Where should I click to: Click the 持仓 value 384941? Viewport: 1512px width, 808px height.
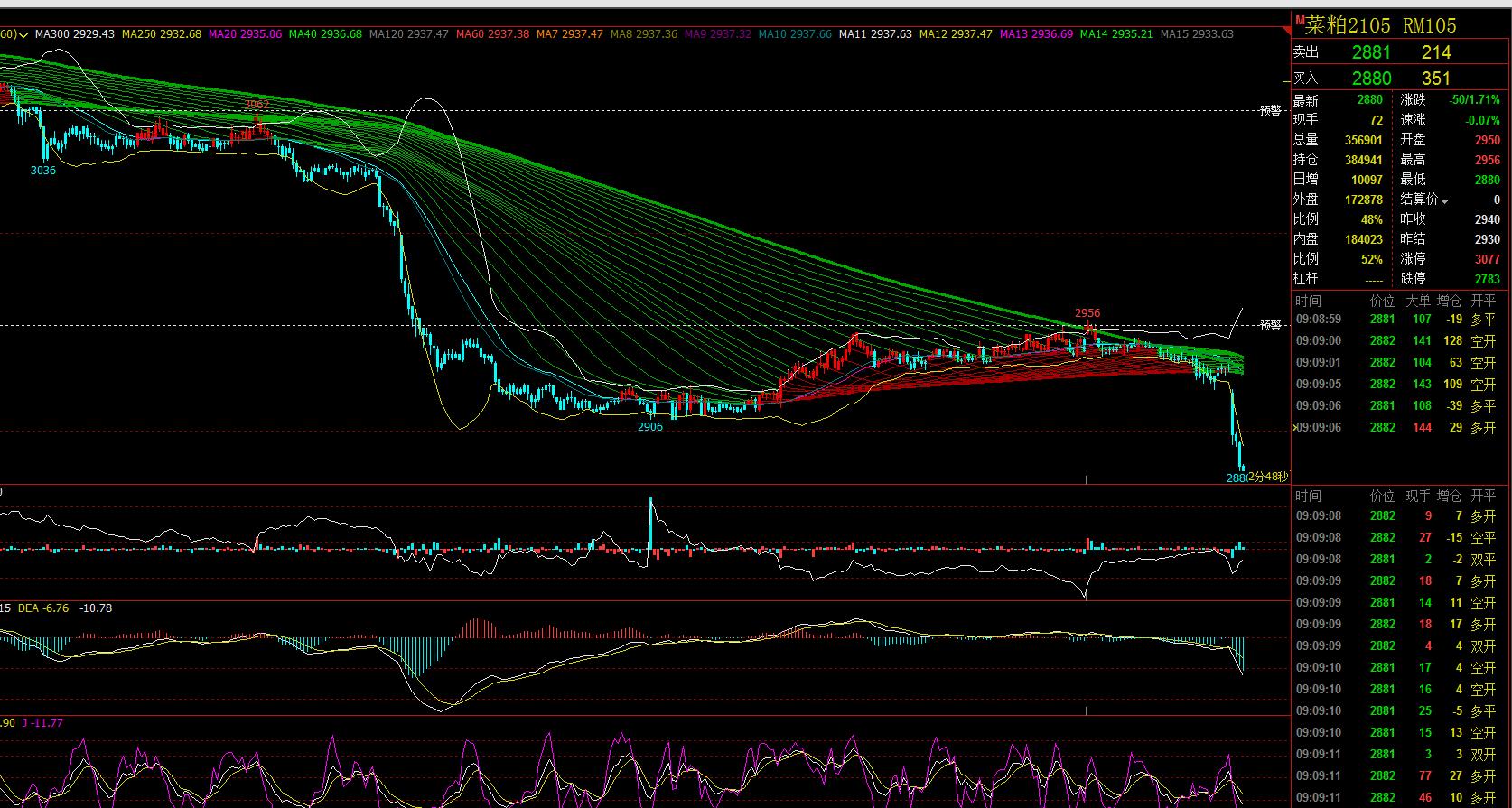[1363, 160]
